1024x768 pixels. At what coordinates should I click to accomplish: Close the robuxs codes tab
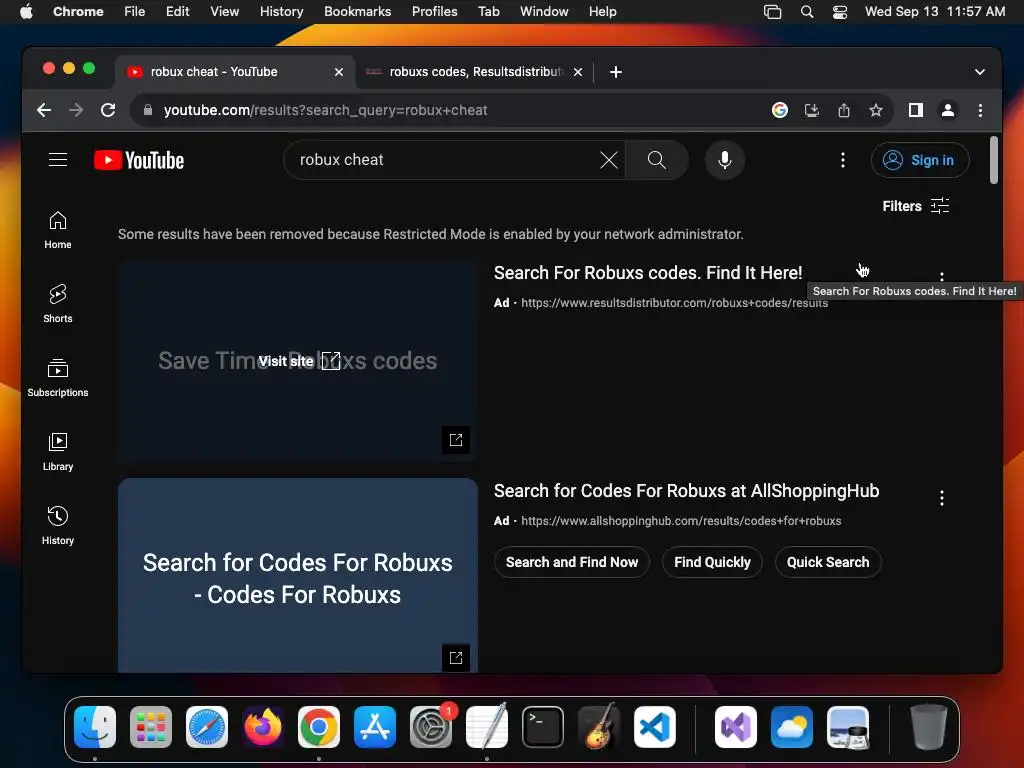click(x=578, y=72)
